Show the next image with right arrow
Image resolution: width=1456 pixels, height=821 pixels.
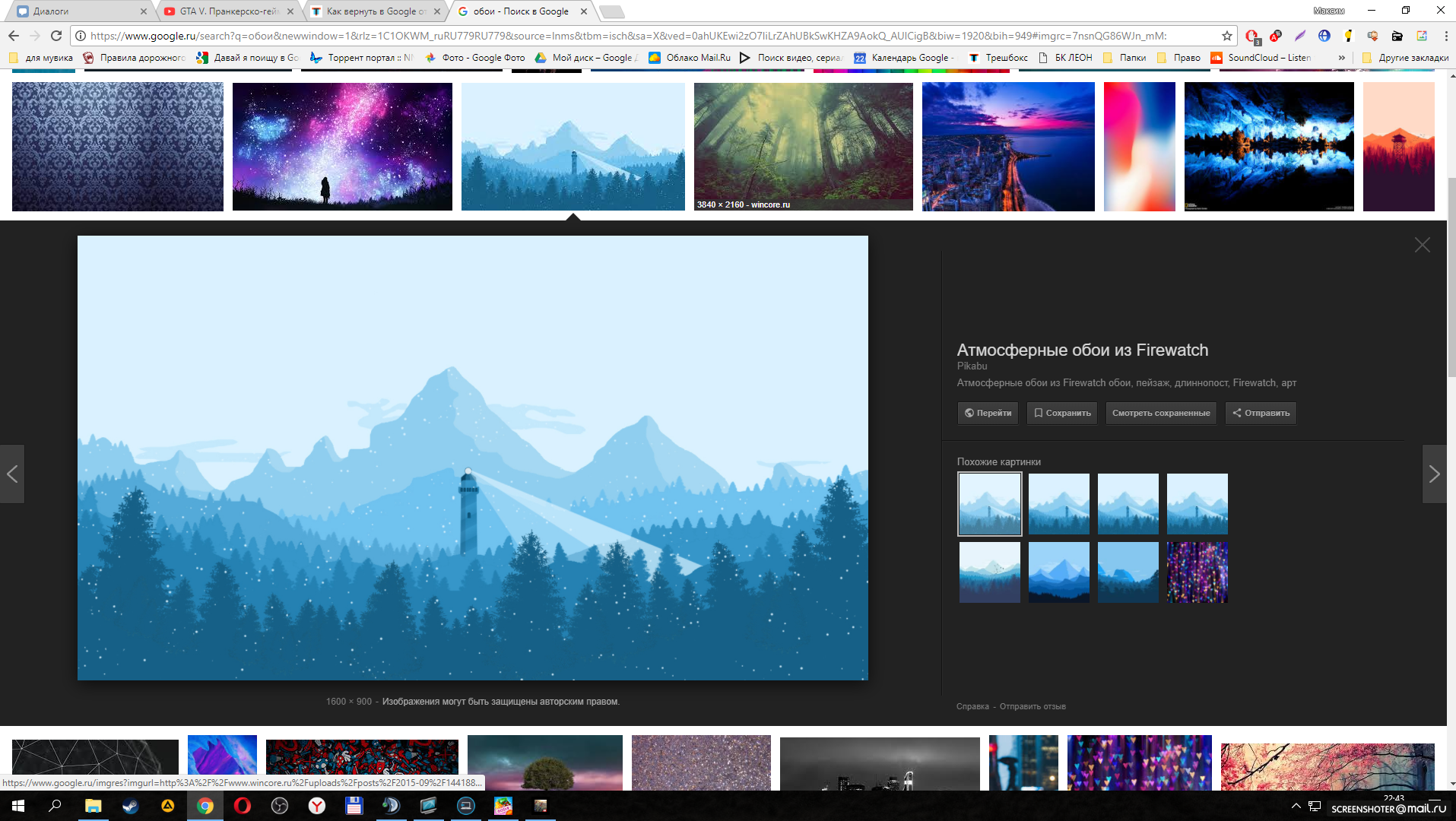(1434, 474)
